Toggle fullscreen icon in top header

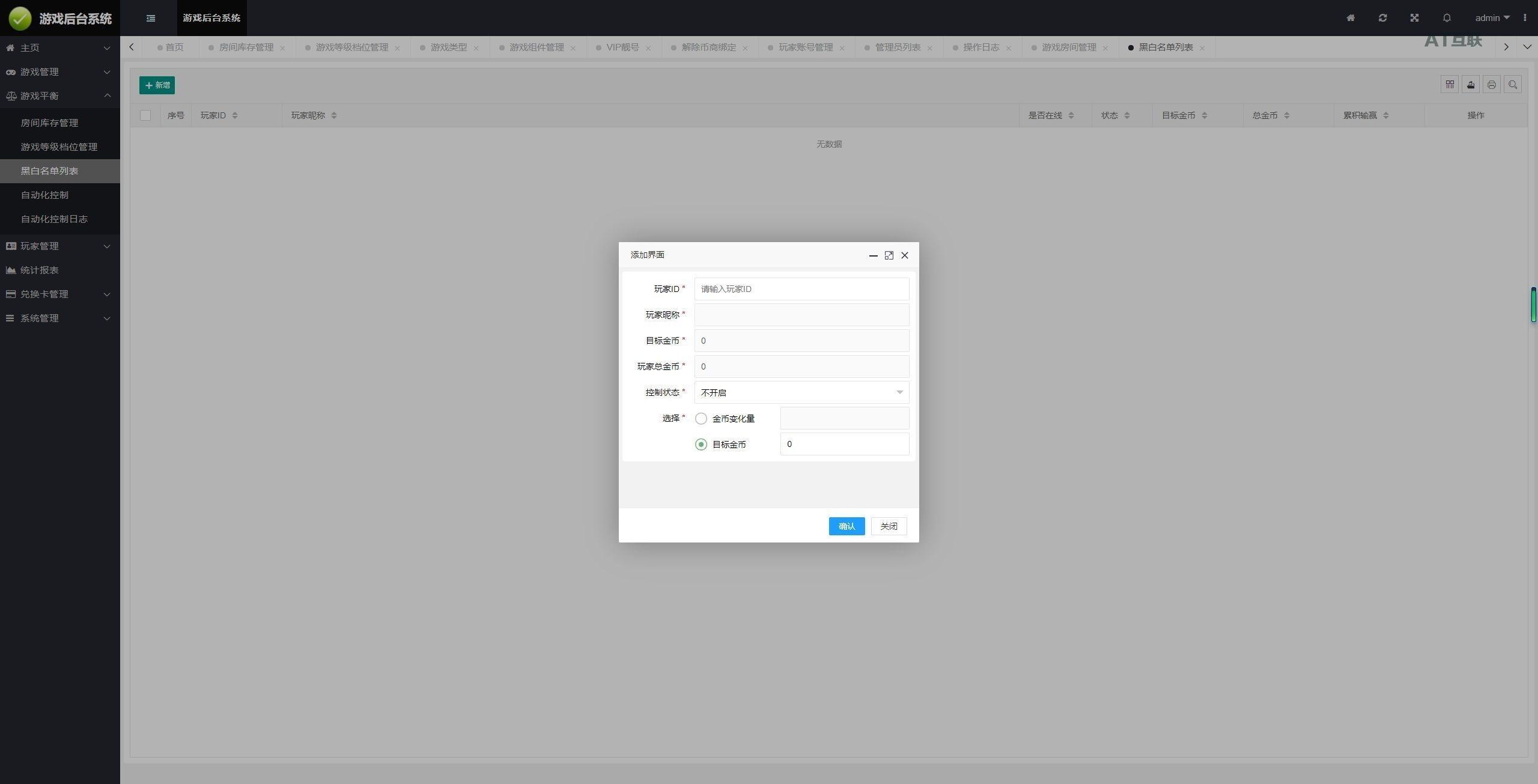[1414, 18]
